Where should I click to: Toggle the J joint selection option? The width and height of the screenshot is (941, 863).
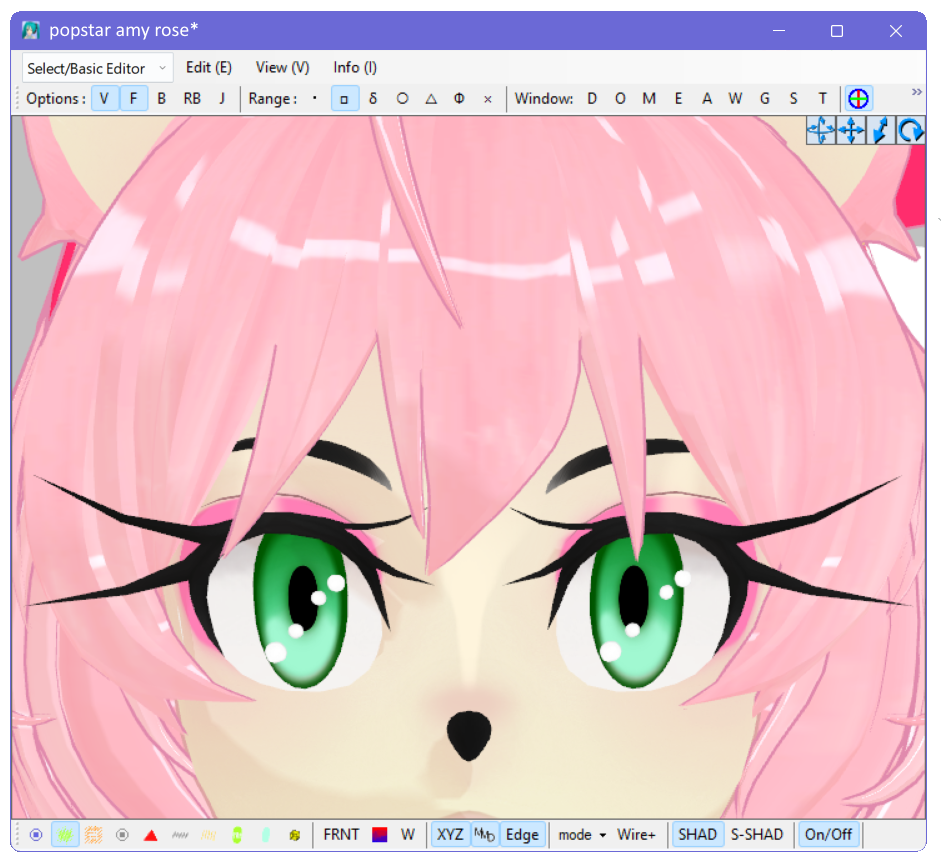(222, 98)
